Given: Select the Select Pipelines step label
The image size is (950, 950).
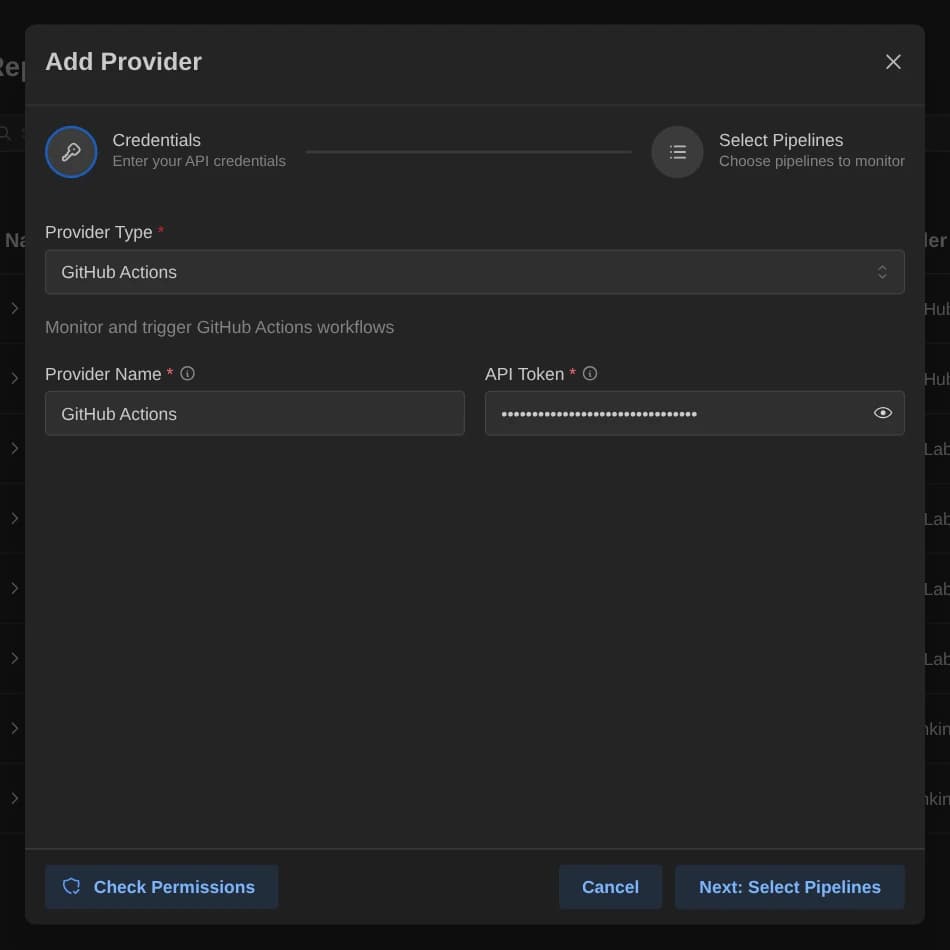Looking at the screenshot, I should coord(780,140).
